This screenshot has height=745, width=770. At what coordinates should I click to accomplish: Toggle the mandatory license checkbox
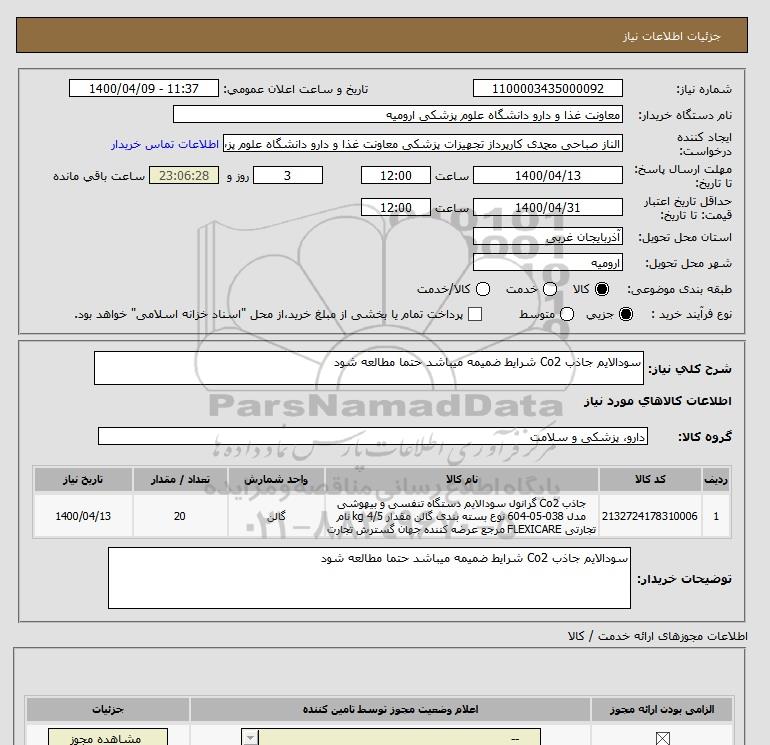pyautogui.click(x=662, y=738)
